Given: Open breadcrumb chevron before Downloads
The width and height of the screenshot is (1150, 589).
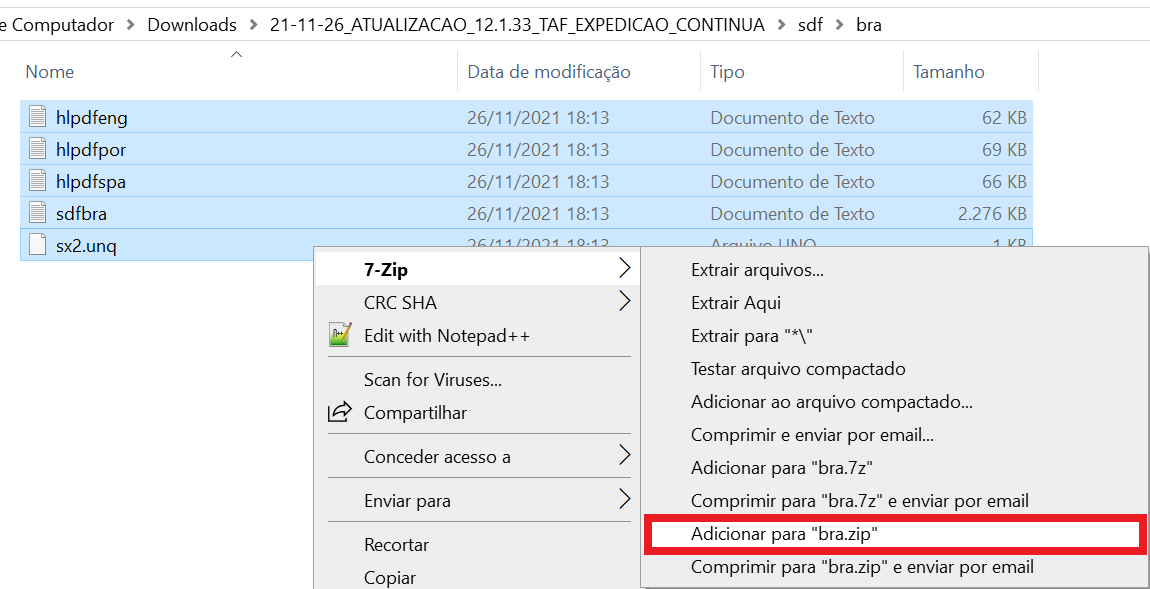Looking at the screenshot, I should pos(131,25).
